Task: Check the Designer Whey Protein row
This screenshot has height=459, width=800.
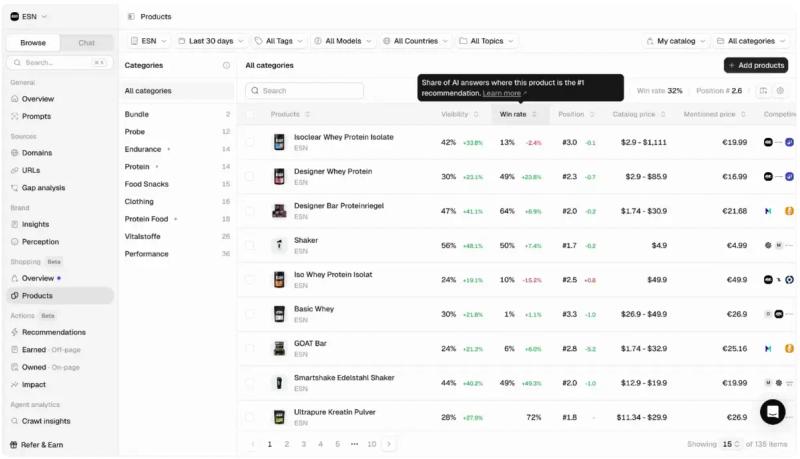Action: click(250, 176)
